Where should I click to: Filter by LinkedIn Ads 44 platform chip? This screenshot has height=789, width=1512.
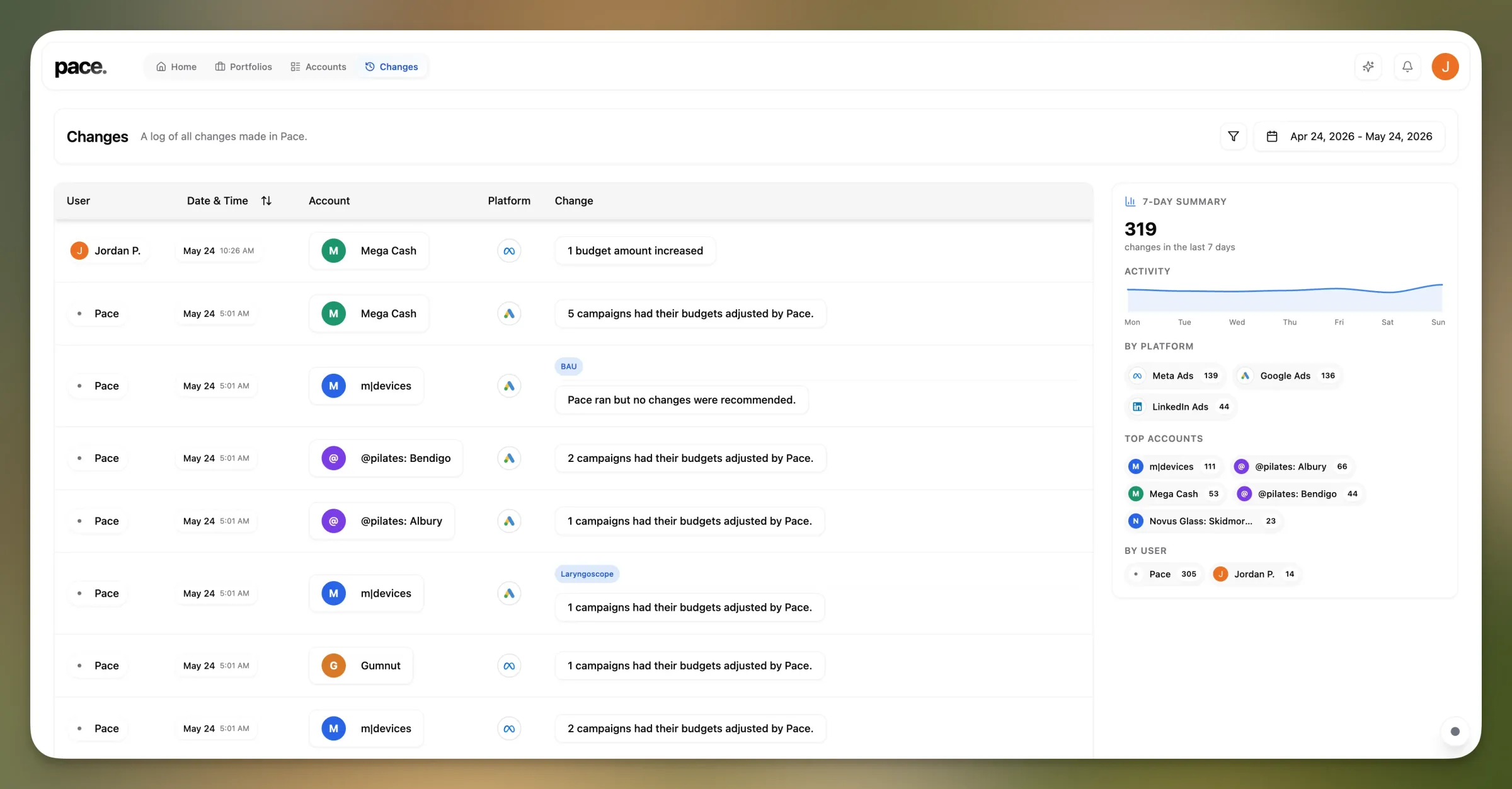click(1181, 407)
